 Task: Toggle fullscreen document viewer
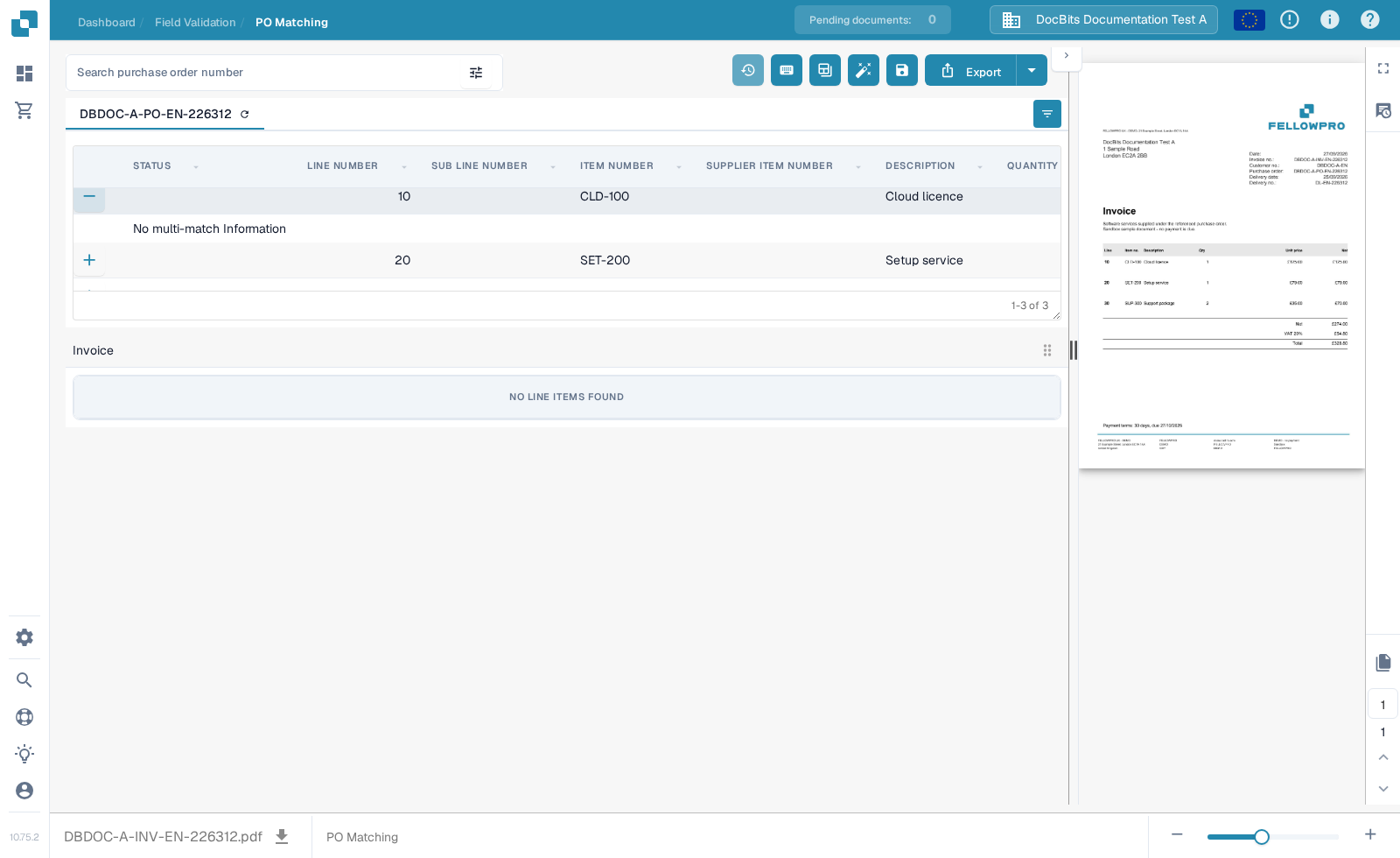1383,68
